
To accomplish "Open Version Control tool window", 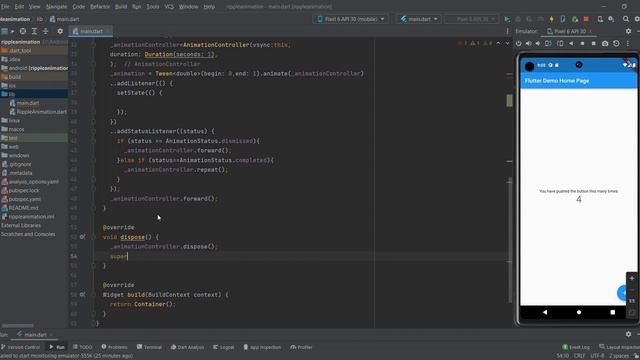I will click(20, 347).
